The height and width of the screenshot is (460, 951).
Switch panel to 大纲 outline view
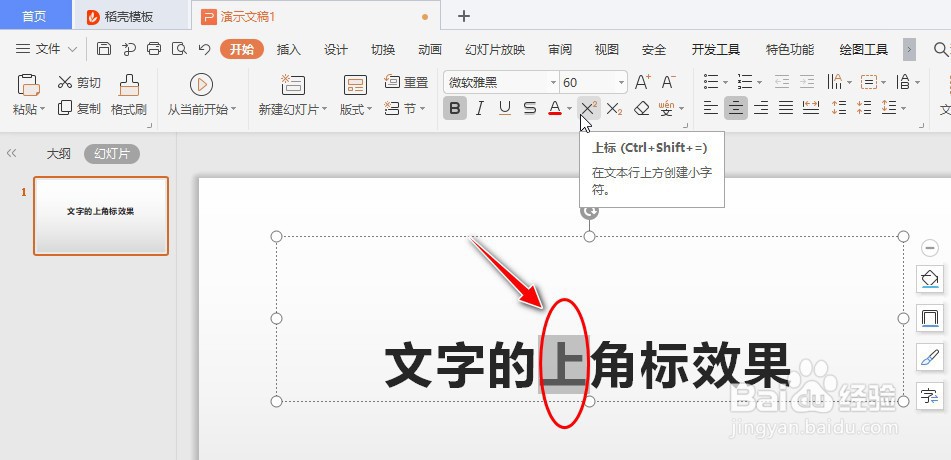click(x=59, y=154)
